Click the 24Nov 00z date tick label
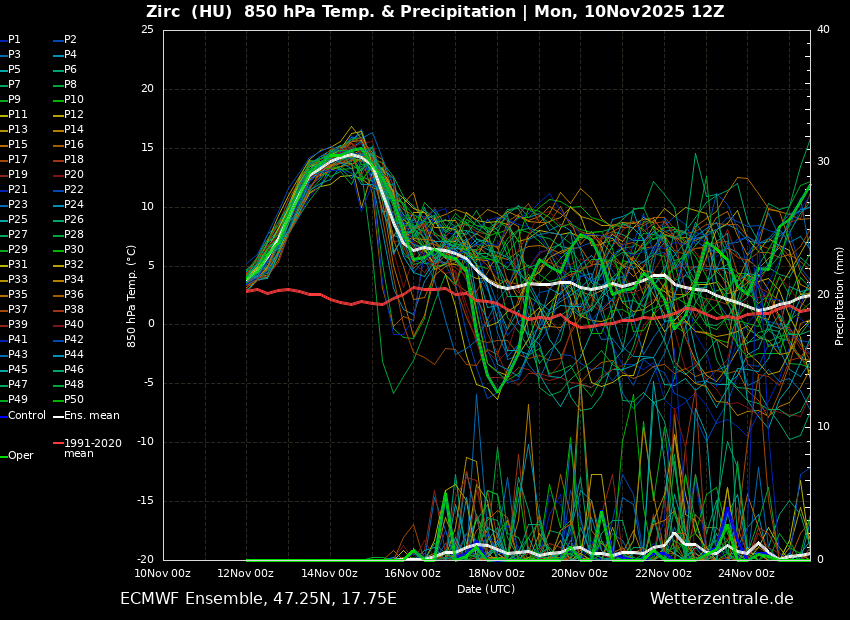 pos(746,574)
